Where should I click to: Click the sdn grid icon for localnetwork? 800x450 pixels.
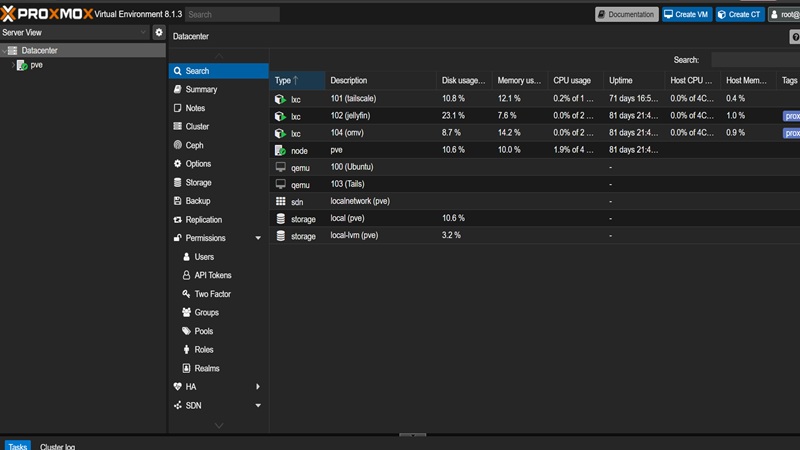(281, 202)
